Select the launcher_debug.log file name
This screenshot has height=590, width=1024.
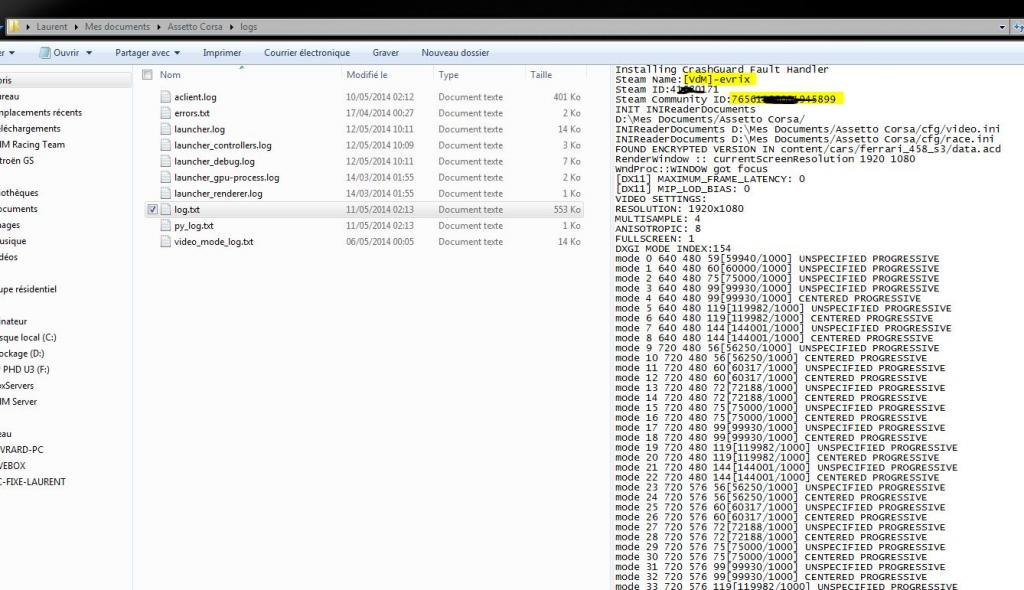pyautogui.click(x=214, y=161)
